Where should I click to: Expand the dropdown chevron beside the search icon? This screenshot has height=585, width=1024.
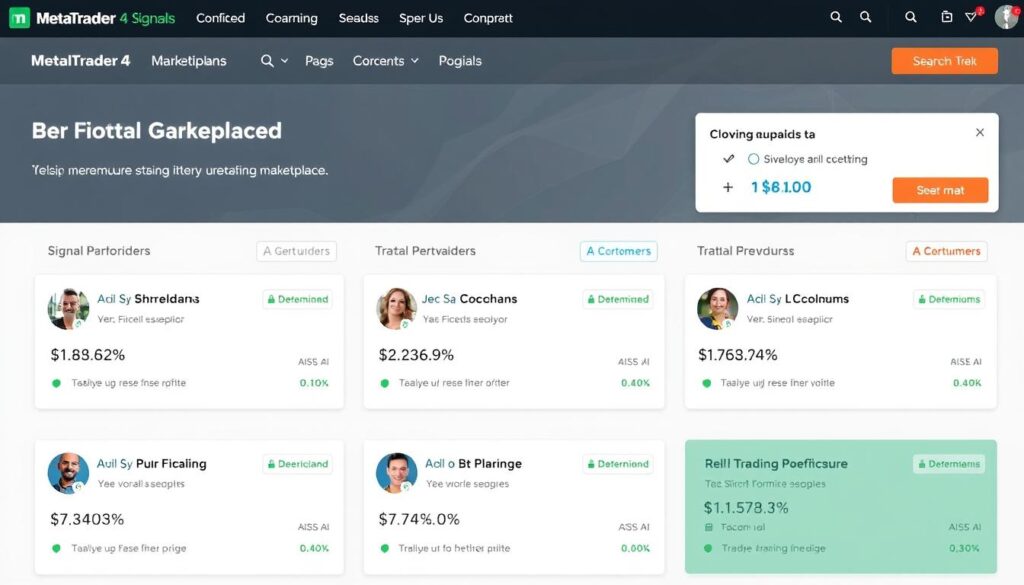(284, 61)
